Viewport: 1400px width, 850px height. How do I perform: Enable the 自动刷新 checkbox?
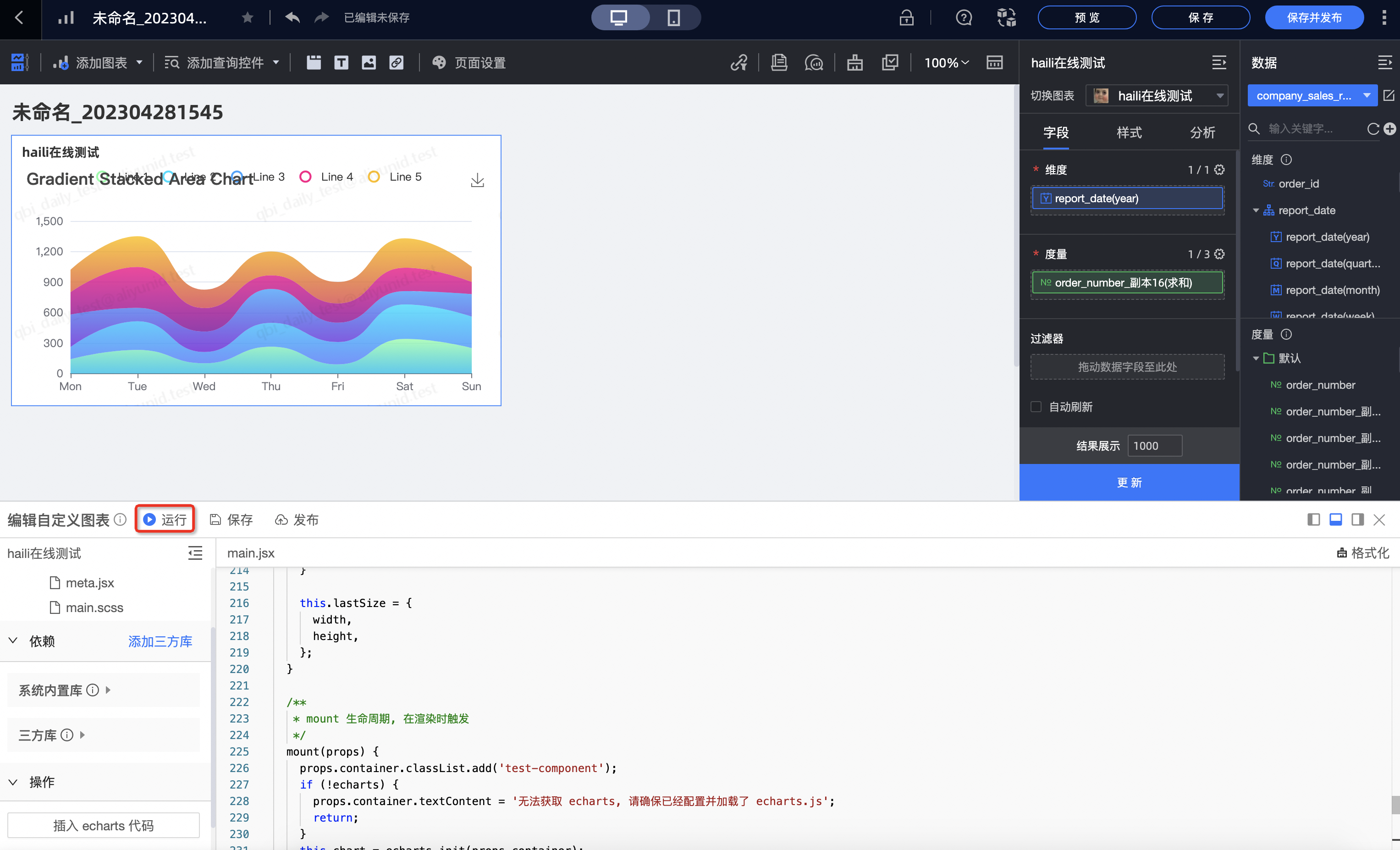tap(1036, 407)
